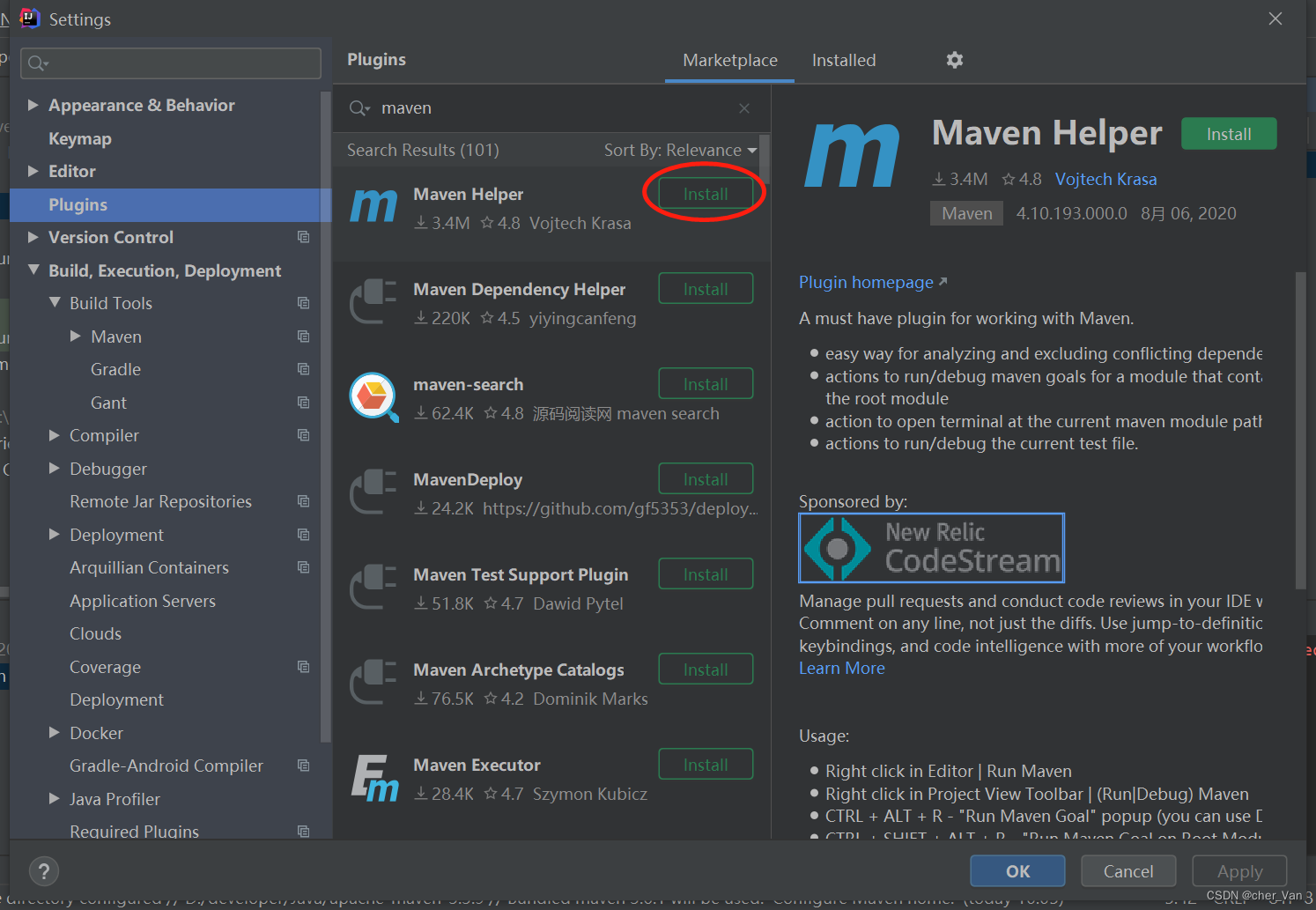The width and height of the screenshot is (1316, 910).
Task: Select Clouds settings entry
Action: coord(96,633)
